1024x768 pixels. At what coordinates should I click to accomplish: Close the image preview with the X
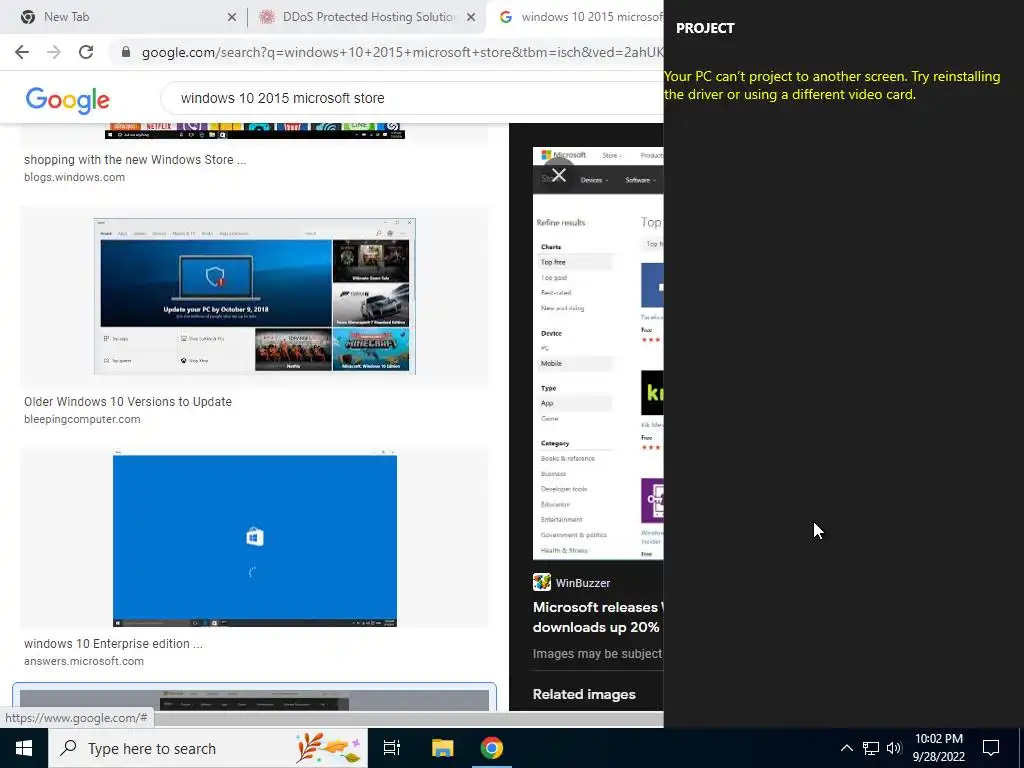pos(558,175)
